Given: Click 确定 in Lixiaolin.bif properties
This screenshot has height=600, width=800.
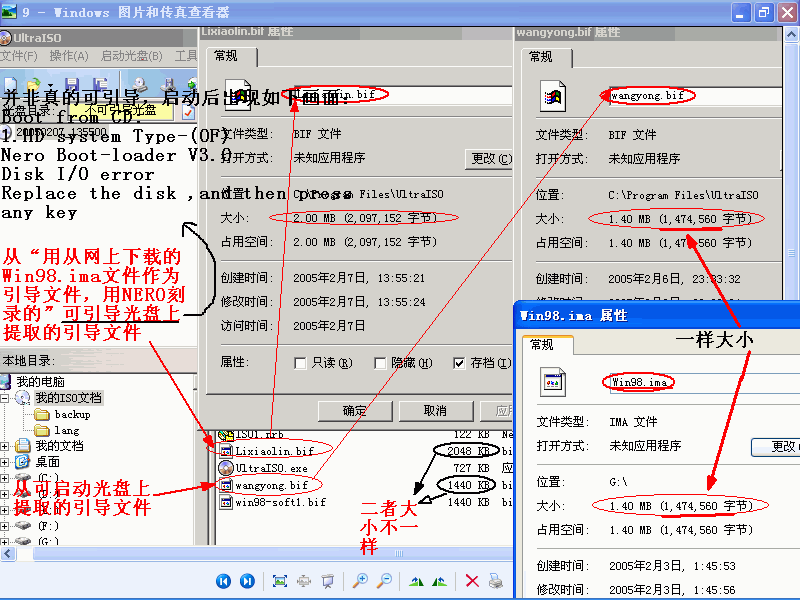Looking at the screenshot, I should pyautogui.click(x=355, y=411).
